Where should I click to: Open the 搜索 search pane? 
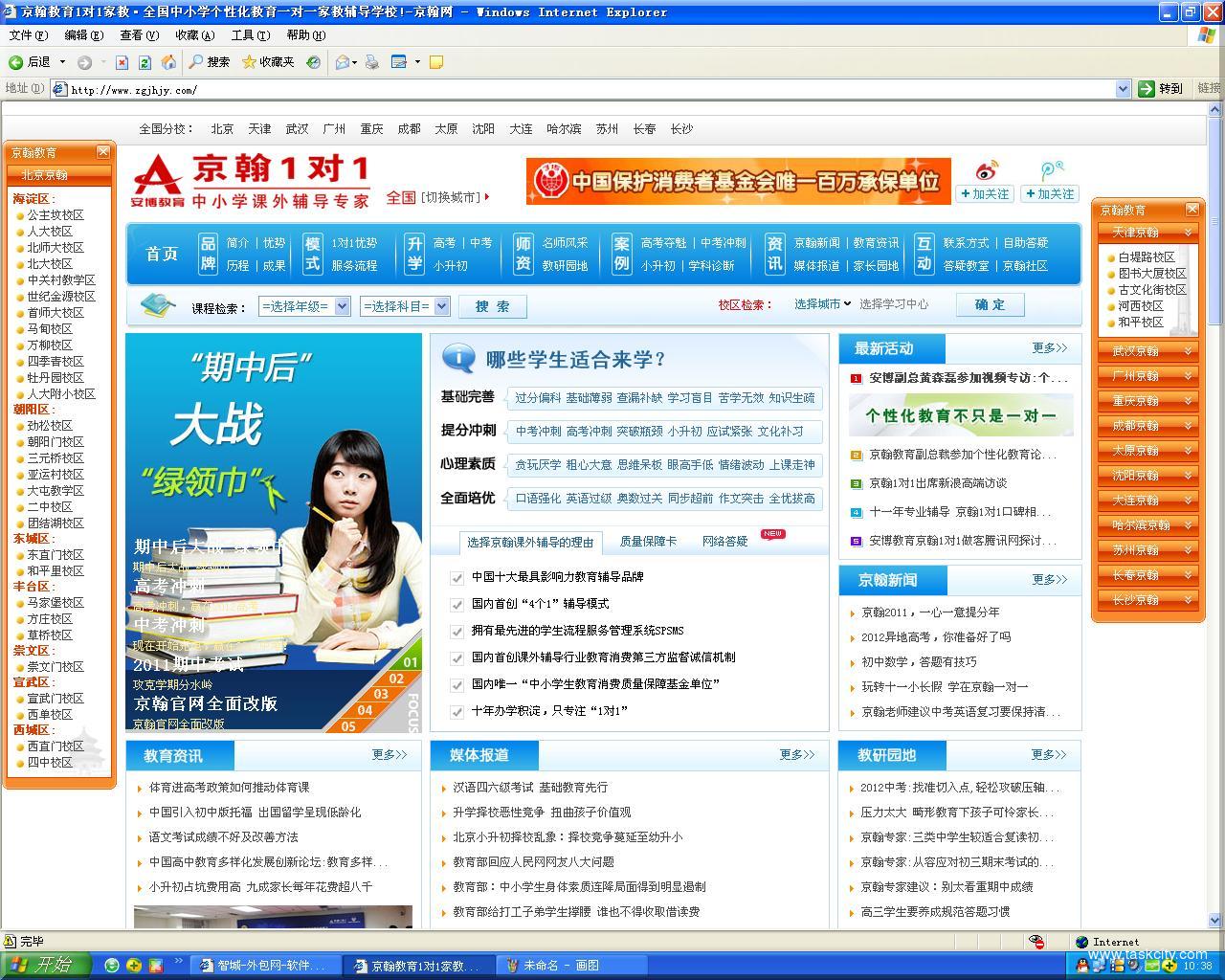point(209,62)
